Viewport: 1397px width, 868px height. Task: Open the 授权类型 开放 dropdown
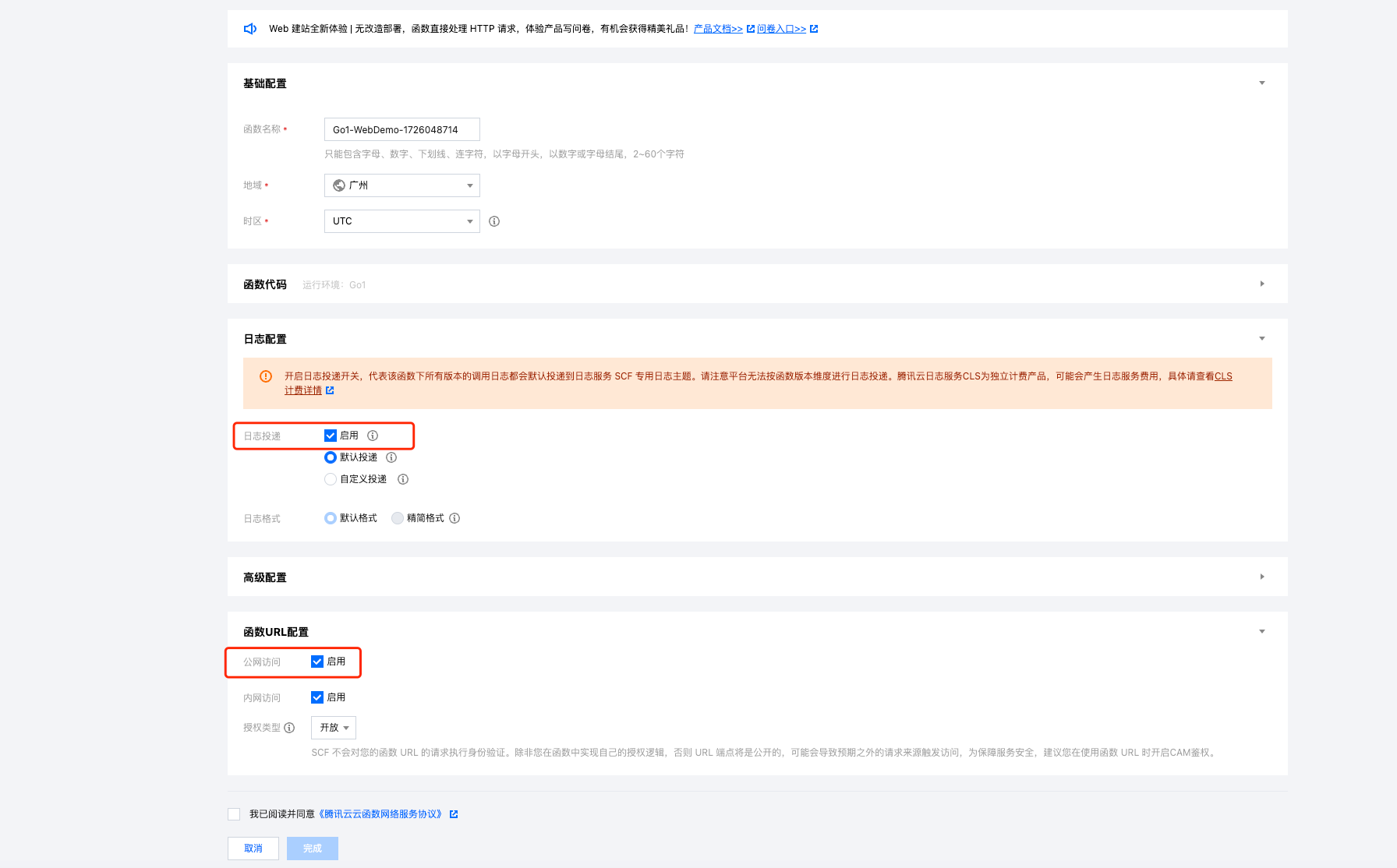[334, 728]
